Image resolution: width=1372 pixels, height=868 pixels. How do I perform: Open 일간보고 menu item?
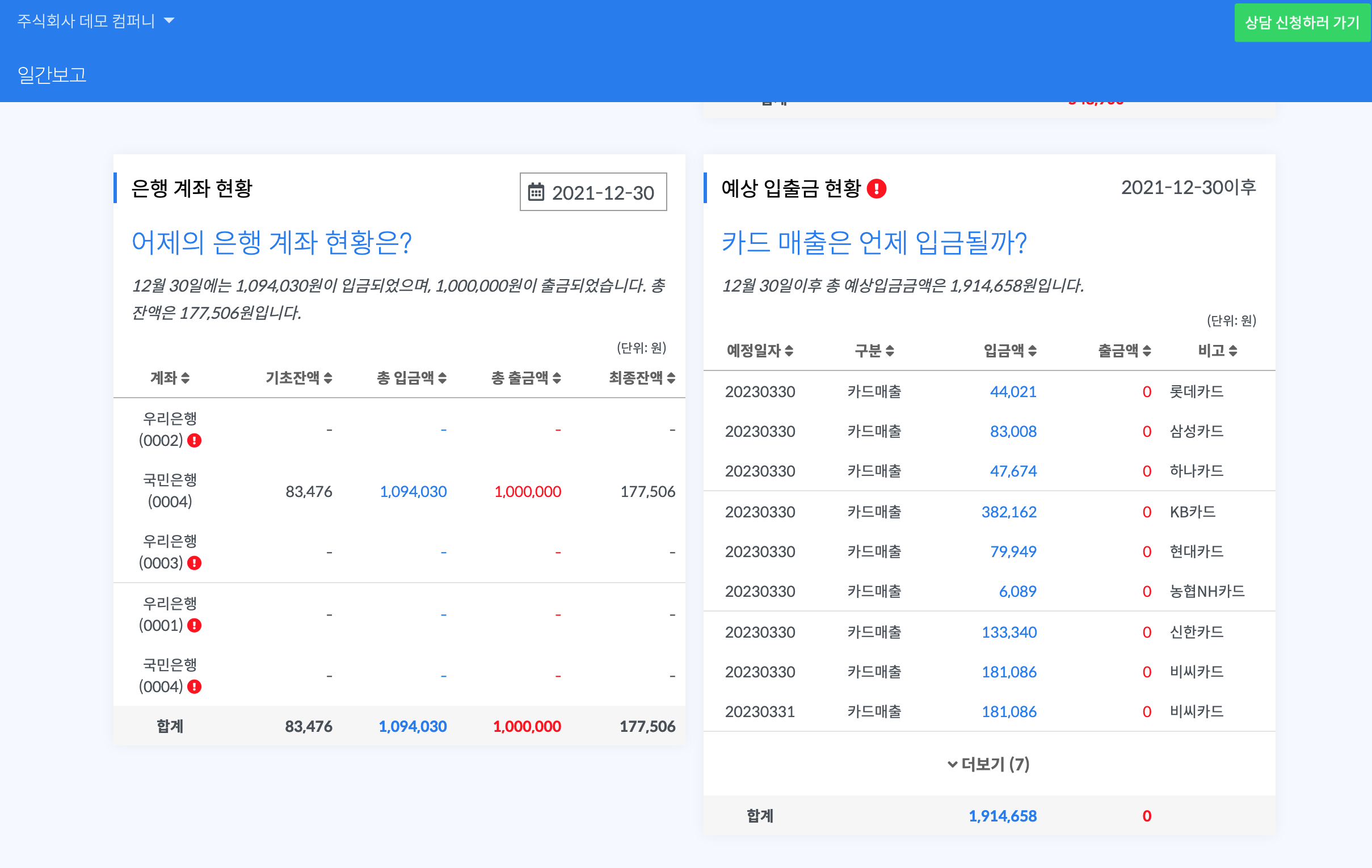[52, 75]
